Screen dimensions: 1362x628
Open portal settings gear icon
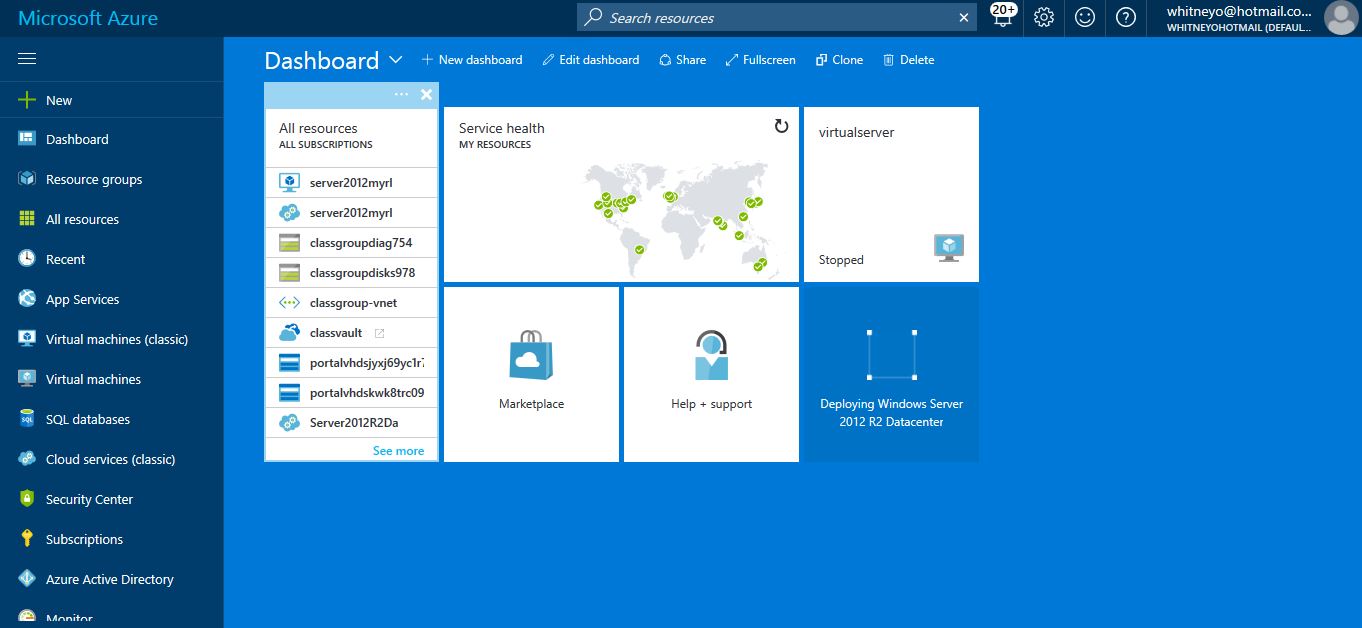click(1044, 18)
